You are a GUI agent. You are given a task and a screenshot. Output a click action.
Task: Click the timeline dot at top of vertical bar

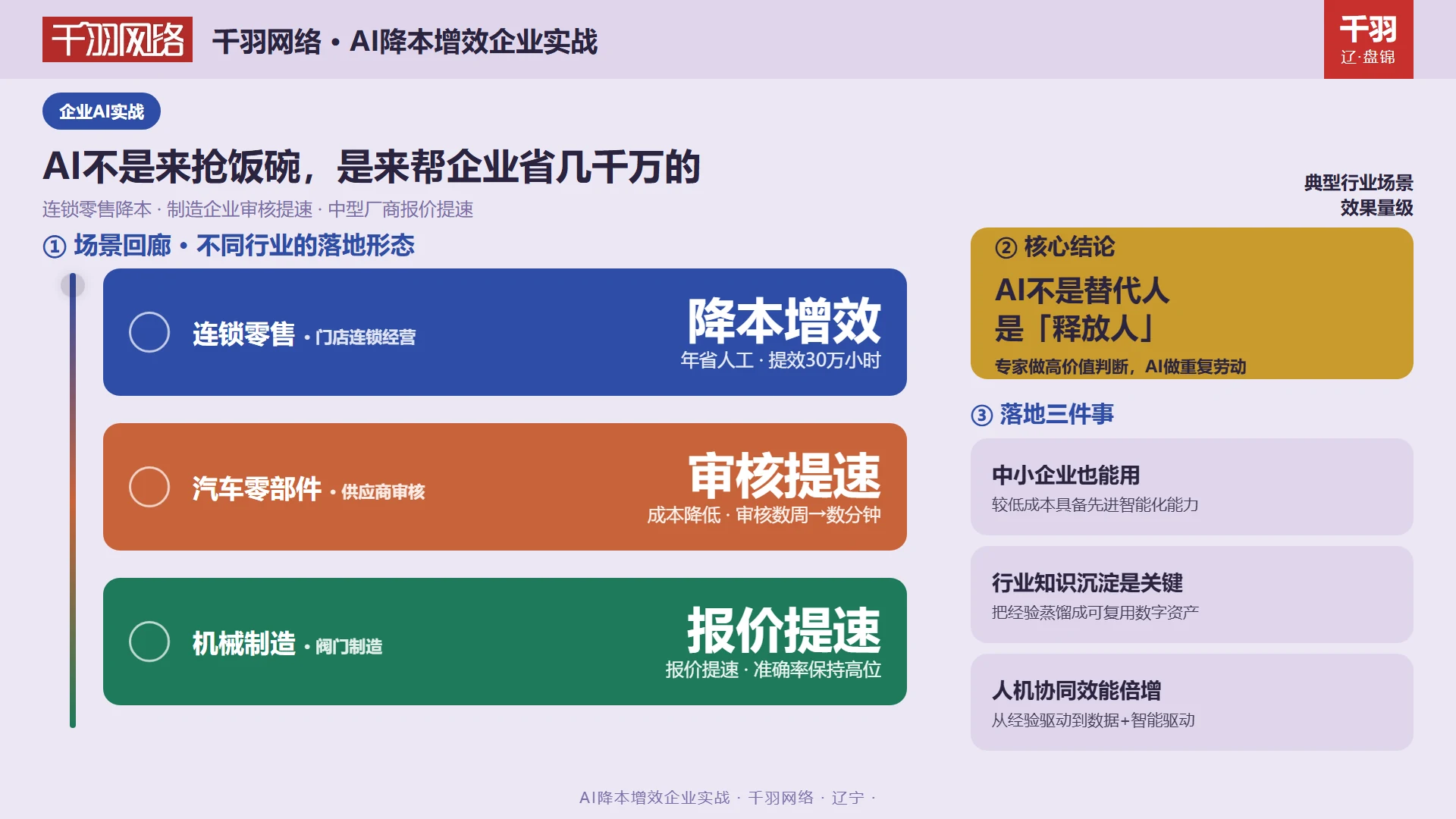pyautogui.click(x=73, y=285)
